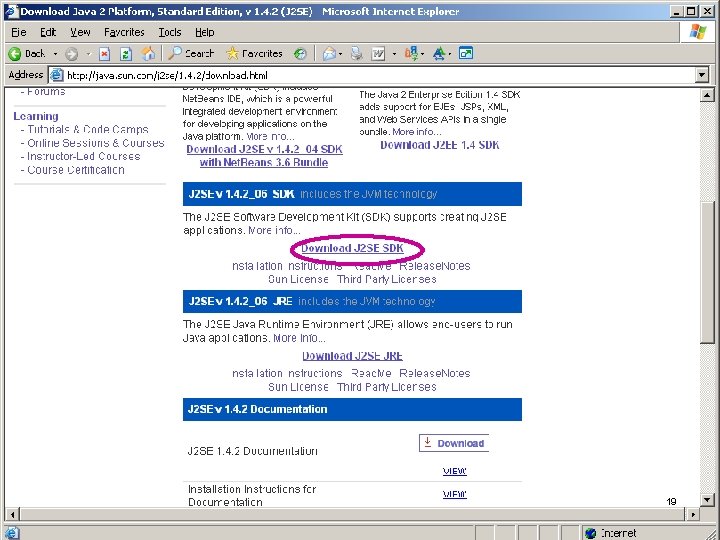
Task: Expand the address bar dropdown
Action: (702, 75)
